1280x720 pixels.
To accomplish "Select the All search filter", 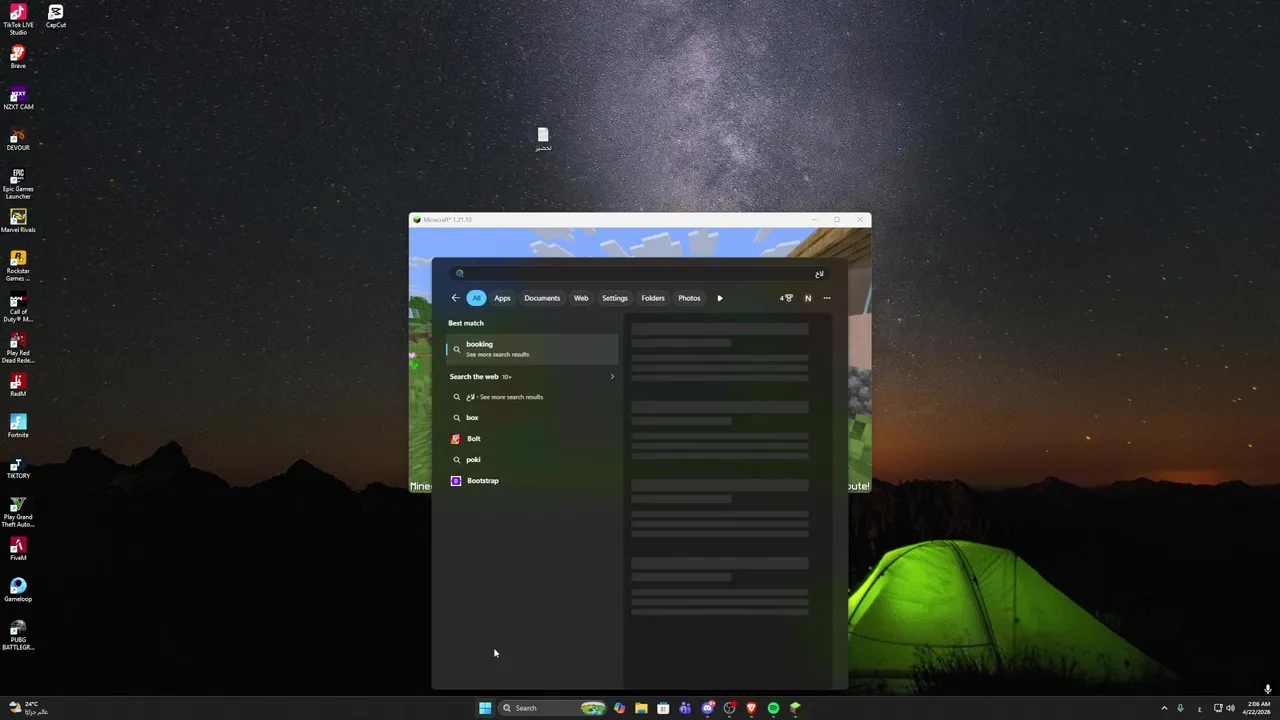I will tap(476, 298).
